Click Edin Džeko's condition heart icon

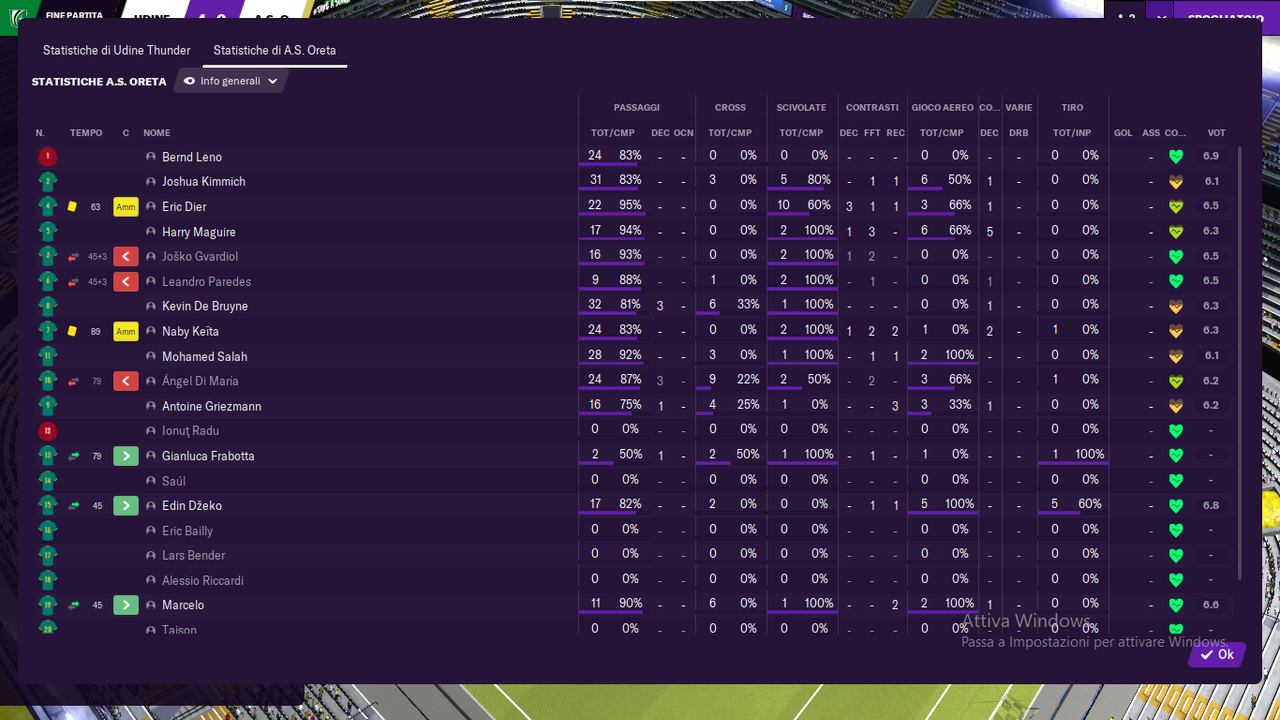click(x=1176, y=506)
